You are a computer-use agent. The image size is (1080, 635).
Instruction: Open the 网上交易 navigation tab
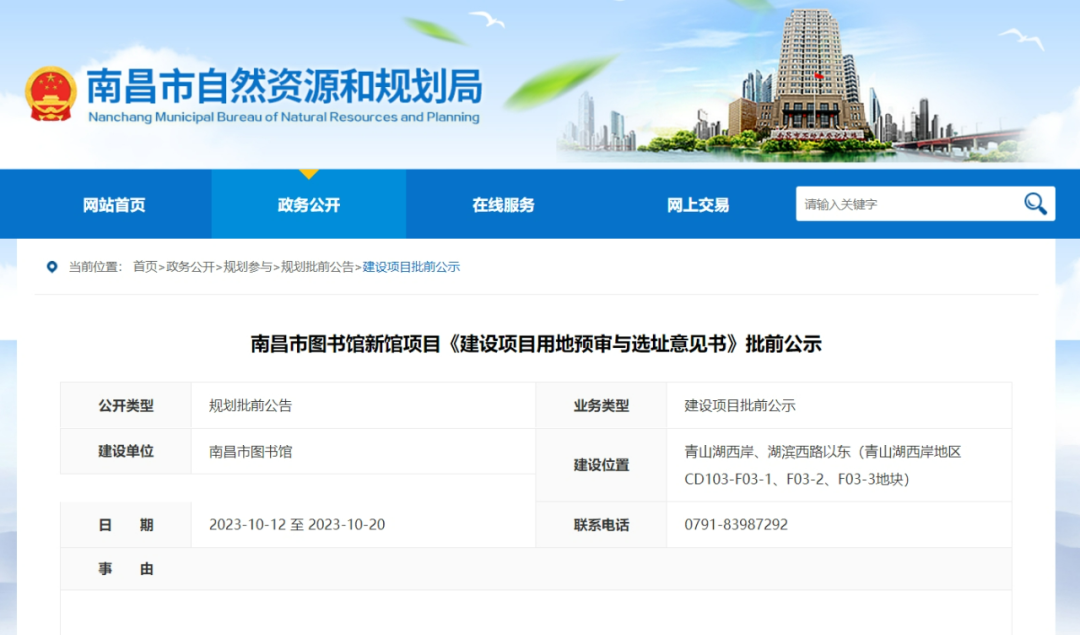(698, 205)
